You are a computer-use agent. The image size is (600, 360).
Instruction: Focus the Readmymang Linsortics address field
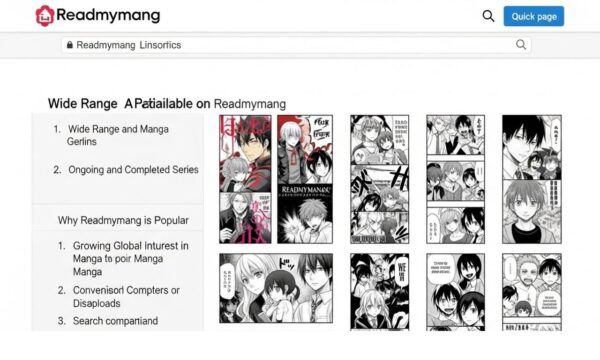pyautogui.click(x=296, y=45)
